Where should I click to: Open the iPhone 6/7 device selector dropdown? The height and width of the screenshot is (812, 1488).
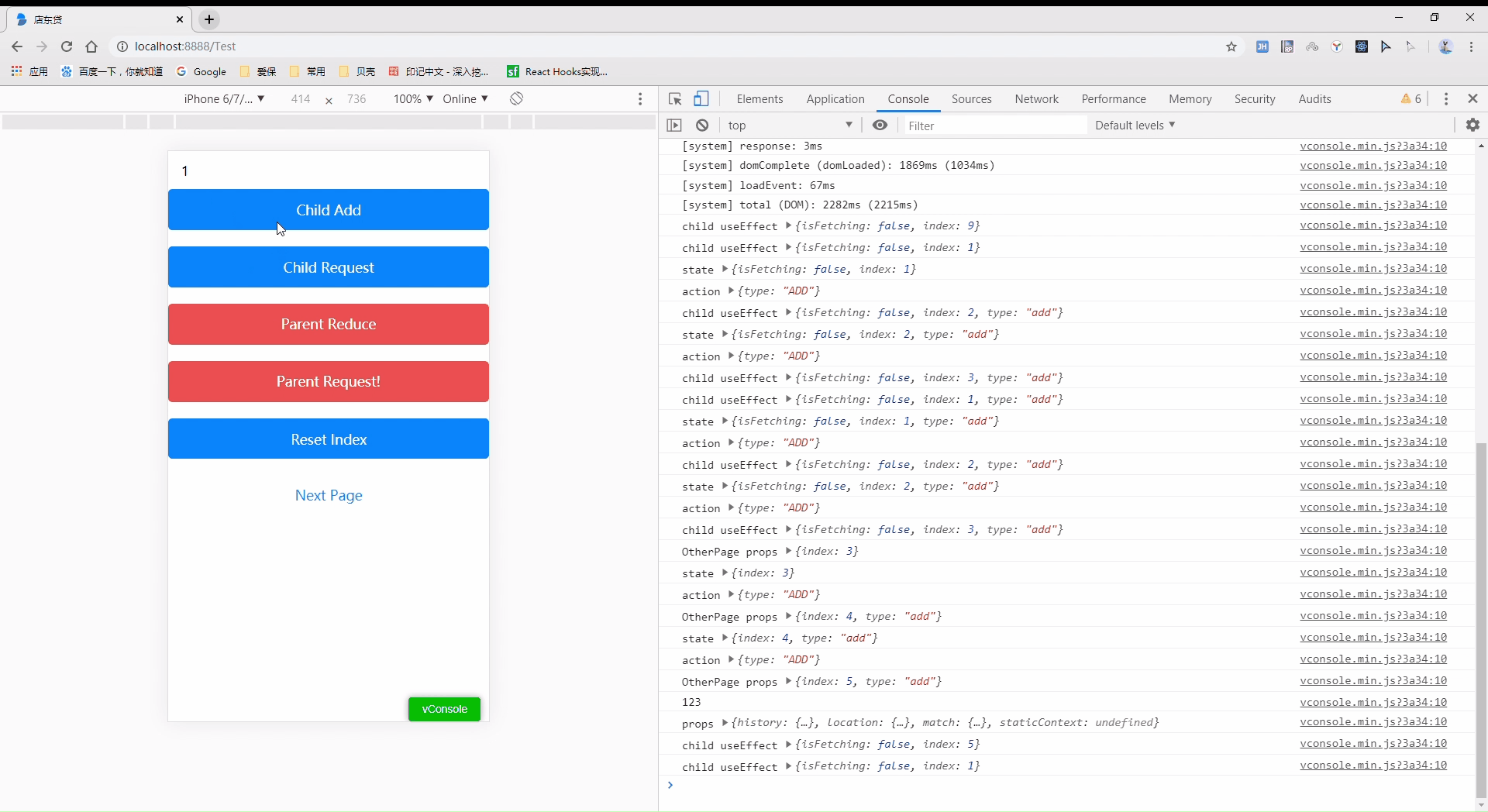click(x=224, y=99)
